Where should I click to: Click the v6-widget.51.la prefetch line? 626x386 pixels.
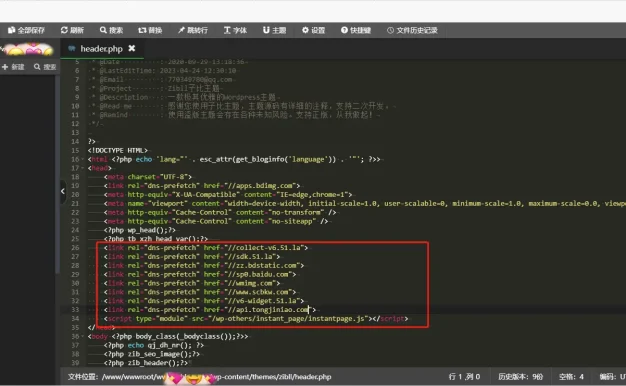[204, 301]
